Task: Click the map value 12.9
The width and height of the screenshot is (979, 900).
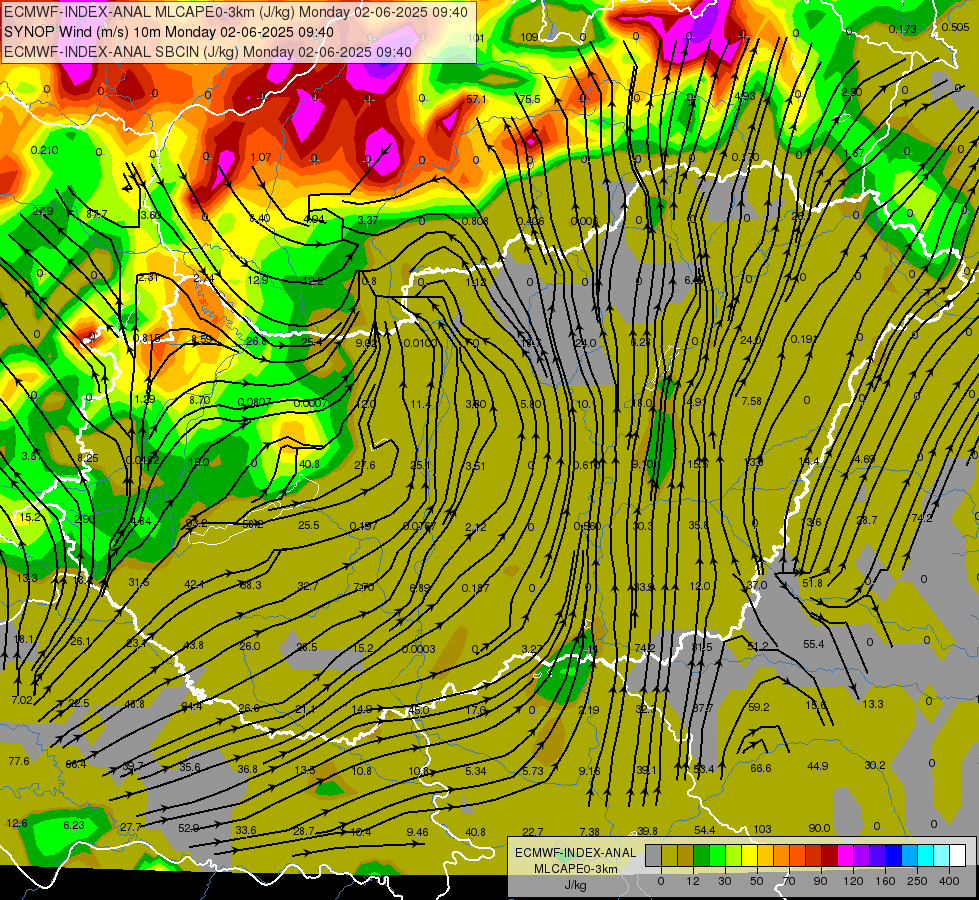Action: pos(258,280)
